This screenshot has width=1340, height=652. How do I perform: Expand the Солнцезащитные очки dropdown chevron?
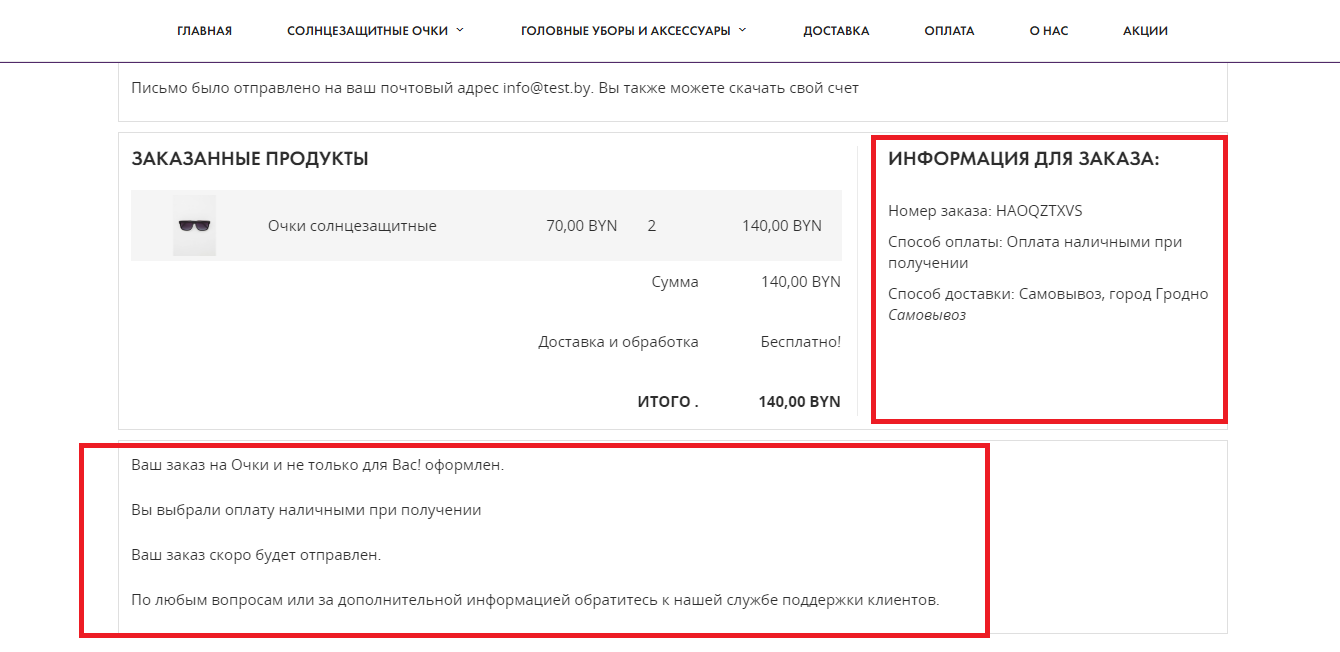460,30
